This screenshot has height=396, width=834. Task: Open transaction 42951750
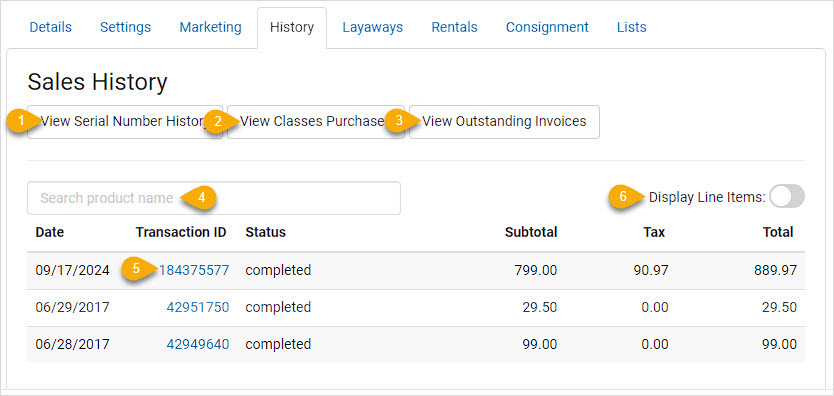click(198, 307)
